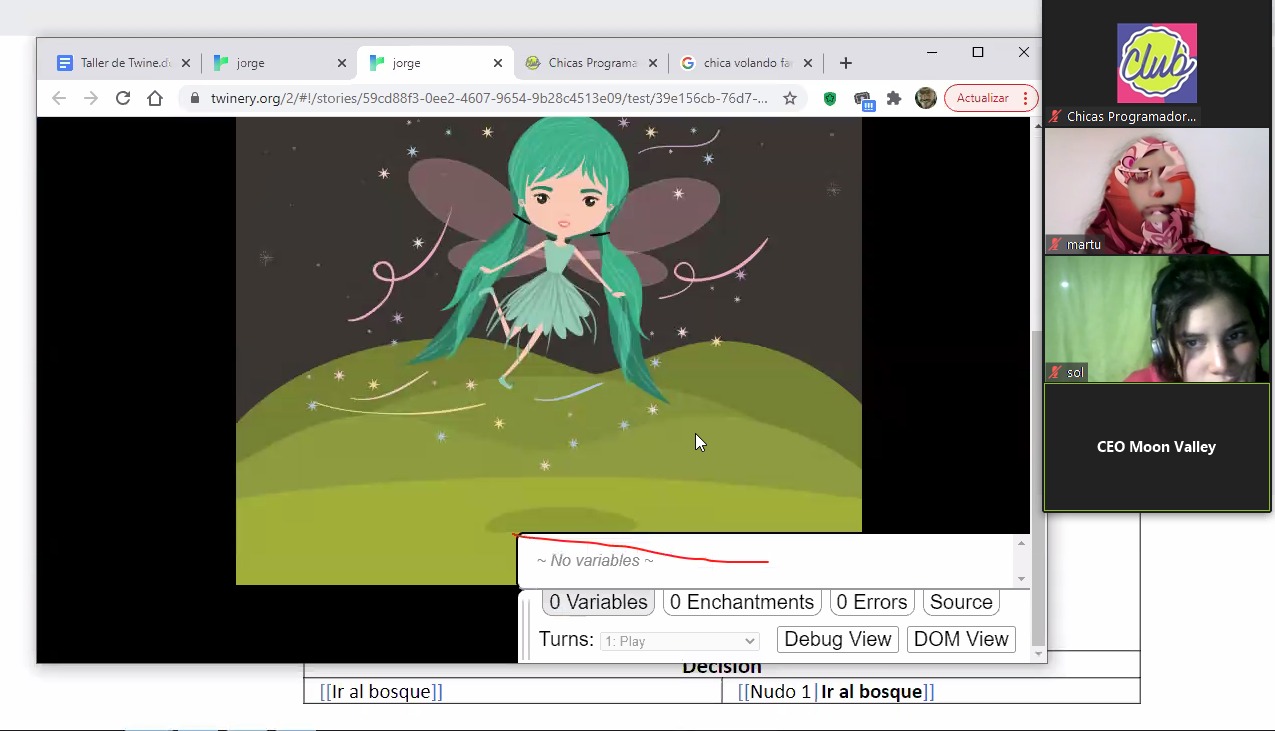
Task: Open the green shield extension
Action: 830,98
